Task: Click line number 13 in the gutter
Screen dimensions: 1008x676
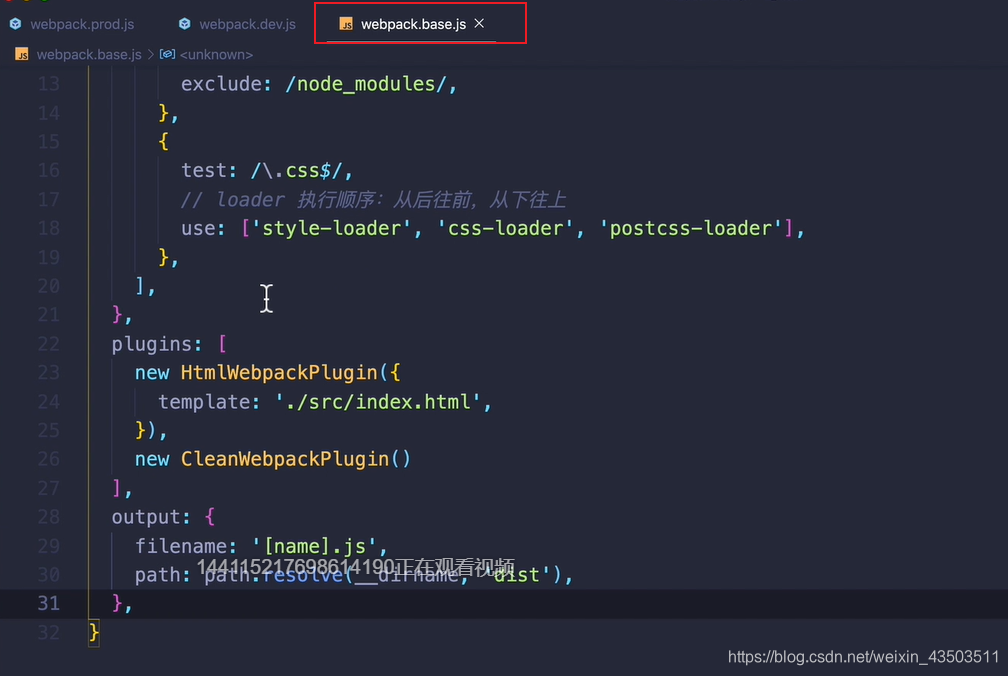Action: (x=48, y=84)
